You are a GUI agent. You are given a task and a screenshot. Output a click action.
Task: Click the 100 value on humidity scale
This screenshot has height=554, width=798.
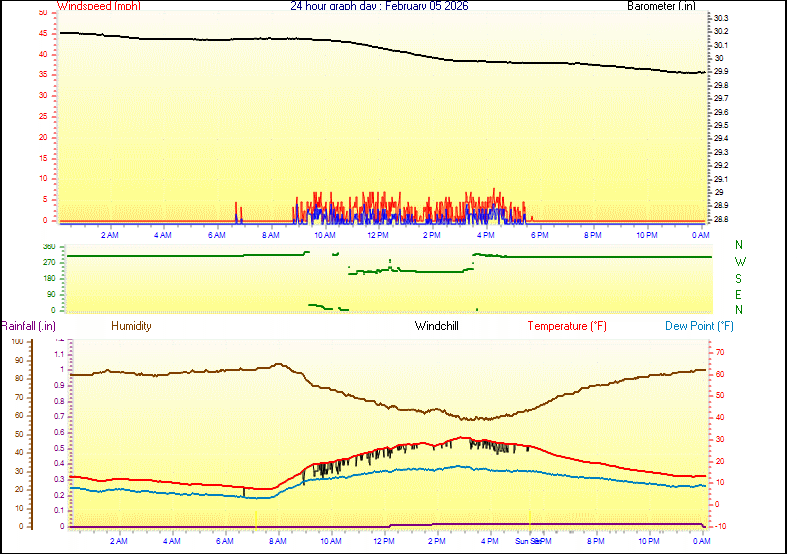[x=17, y=342]
